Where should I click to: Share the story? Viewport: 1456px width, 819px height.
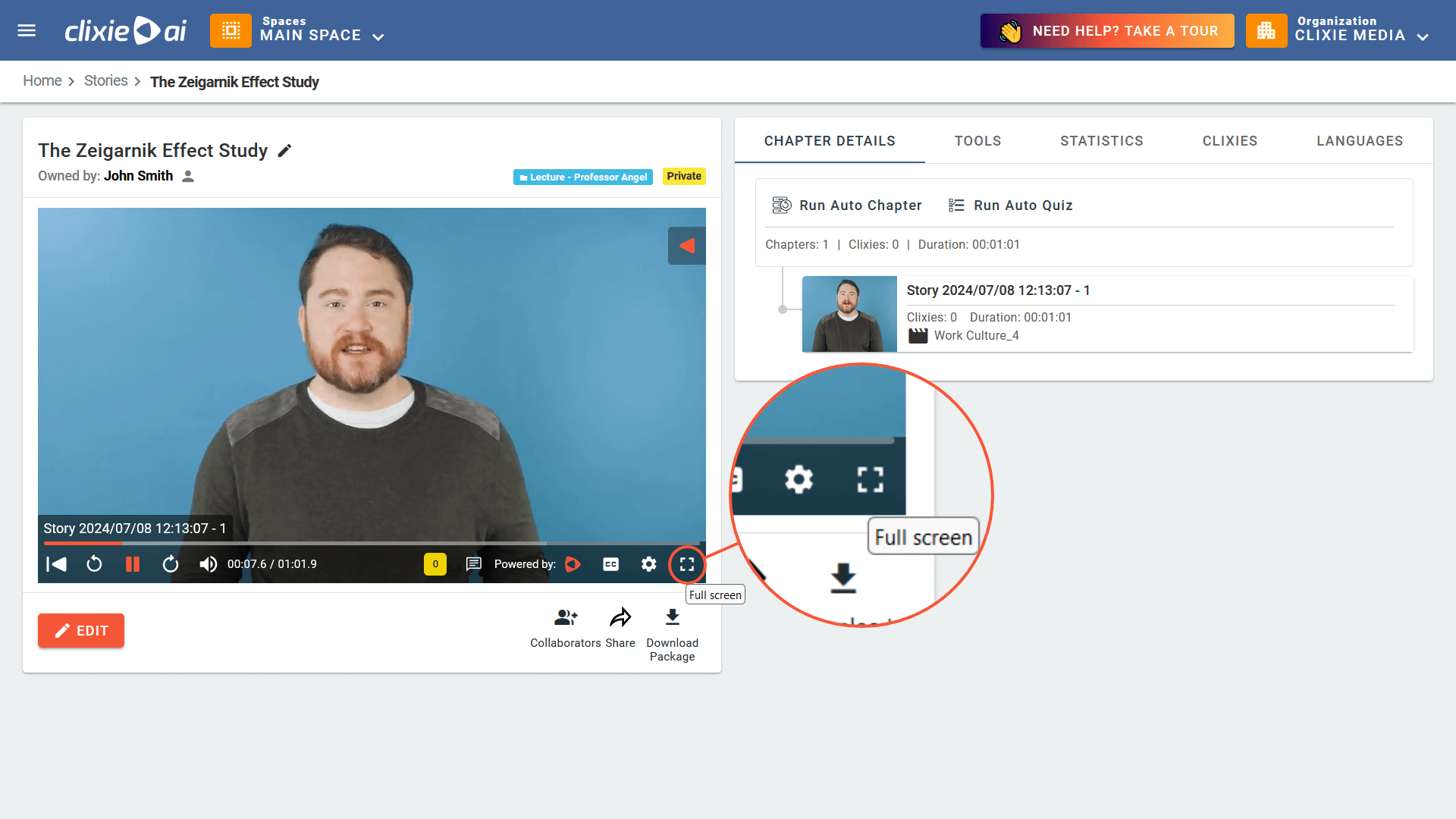point(620,628)
